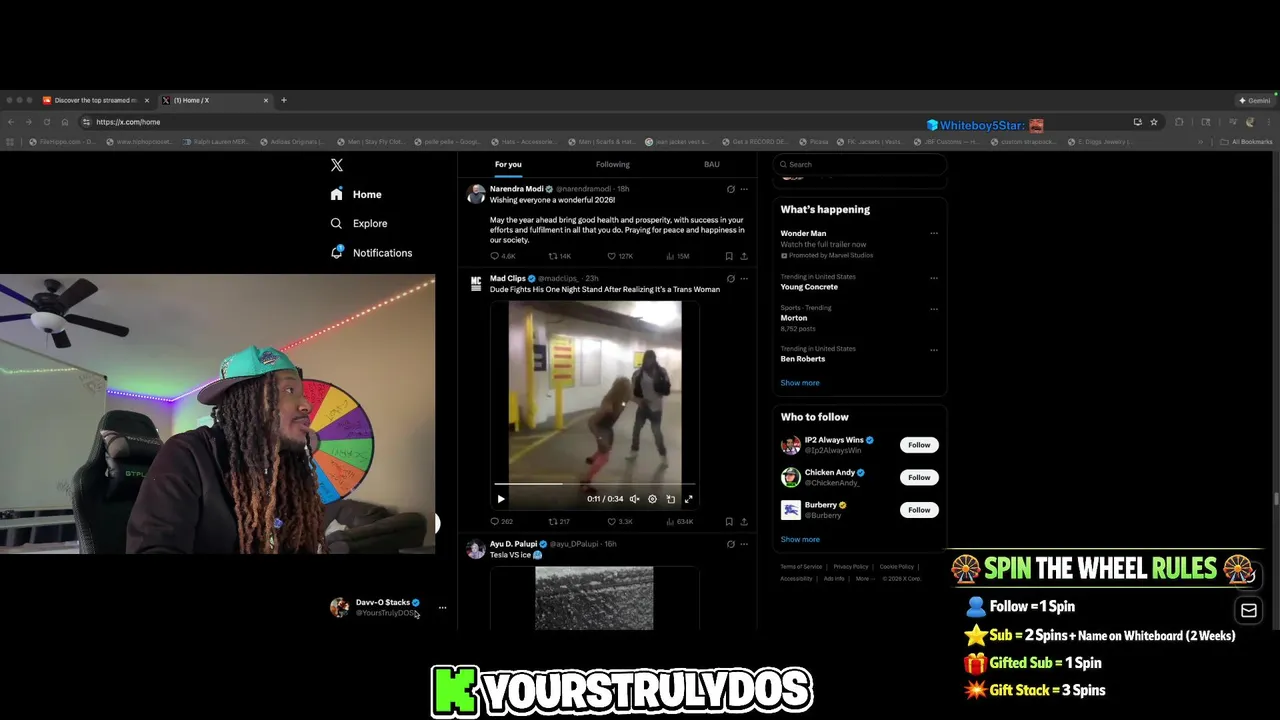The image size is (1280, 720).
Task: Open more options on Mad Clips post
Action: [x=744, y=279]
